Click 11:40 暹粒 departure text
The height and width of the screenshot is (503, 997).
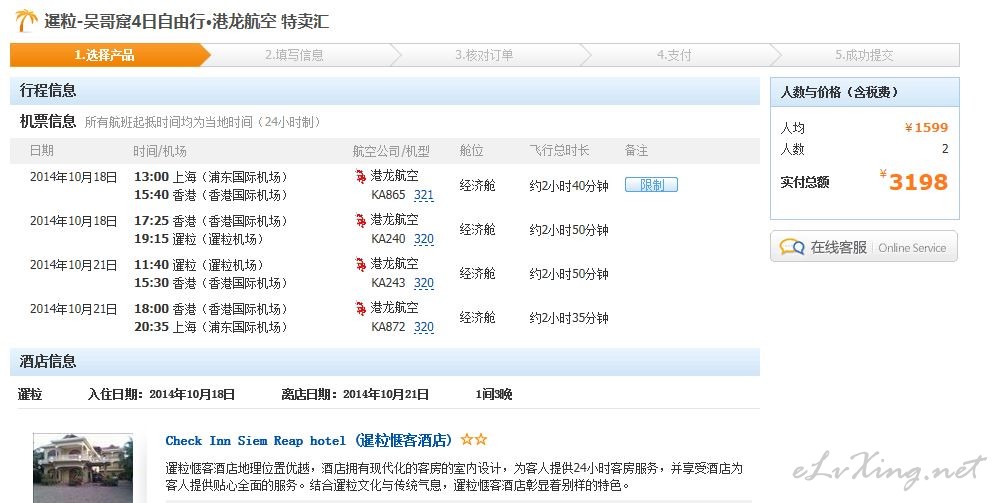[x=198, y=265]
